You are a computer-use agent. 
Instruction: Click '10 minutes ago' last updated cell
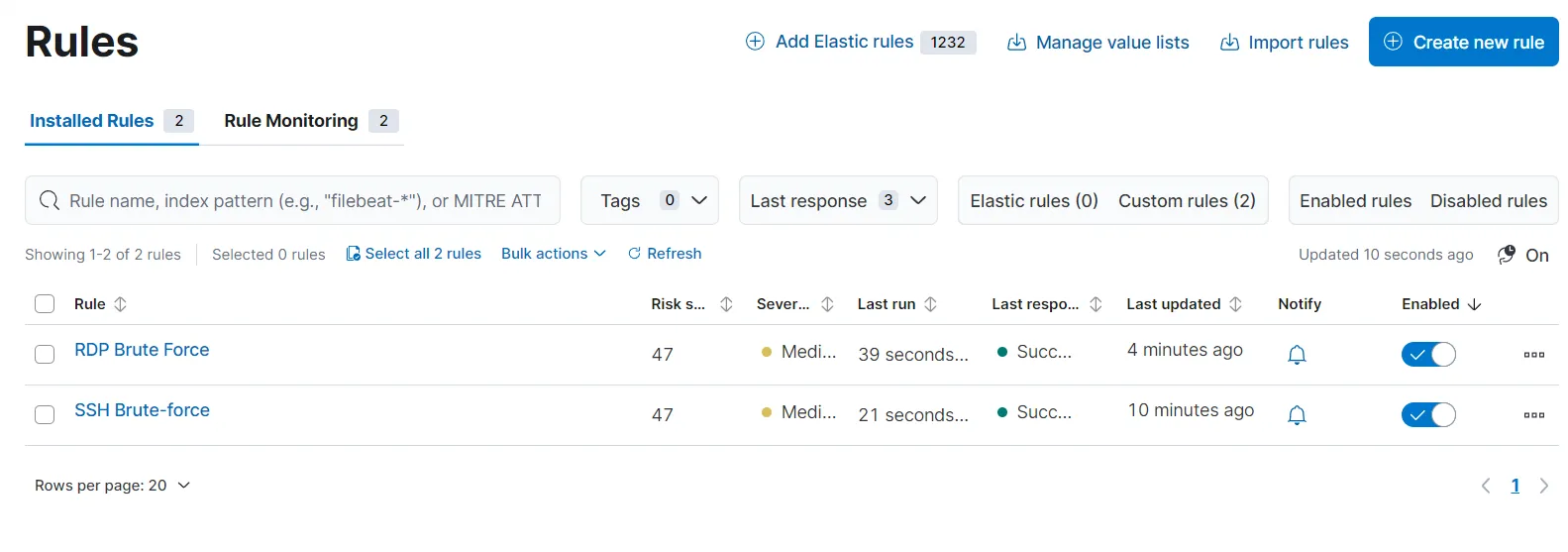tap(1191, 410)
